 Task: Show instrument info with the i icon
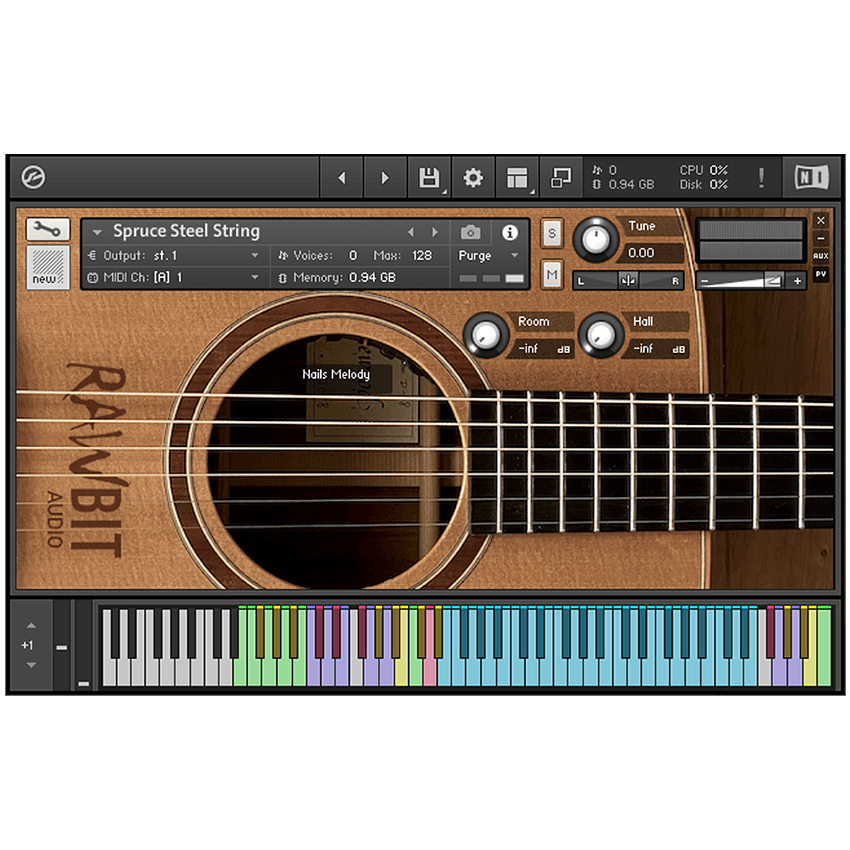click(510, 233)
